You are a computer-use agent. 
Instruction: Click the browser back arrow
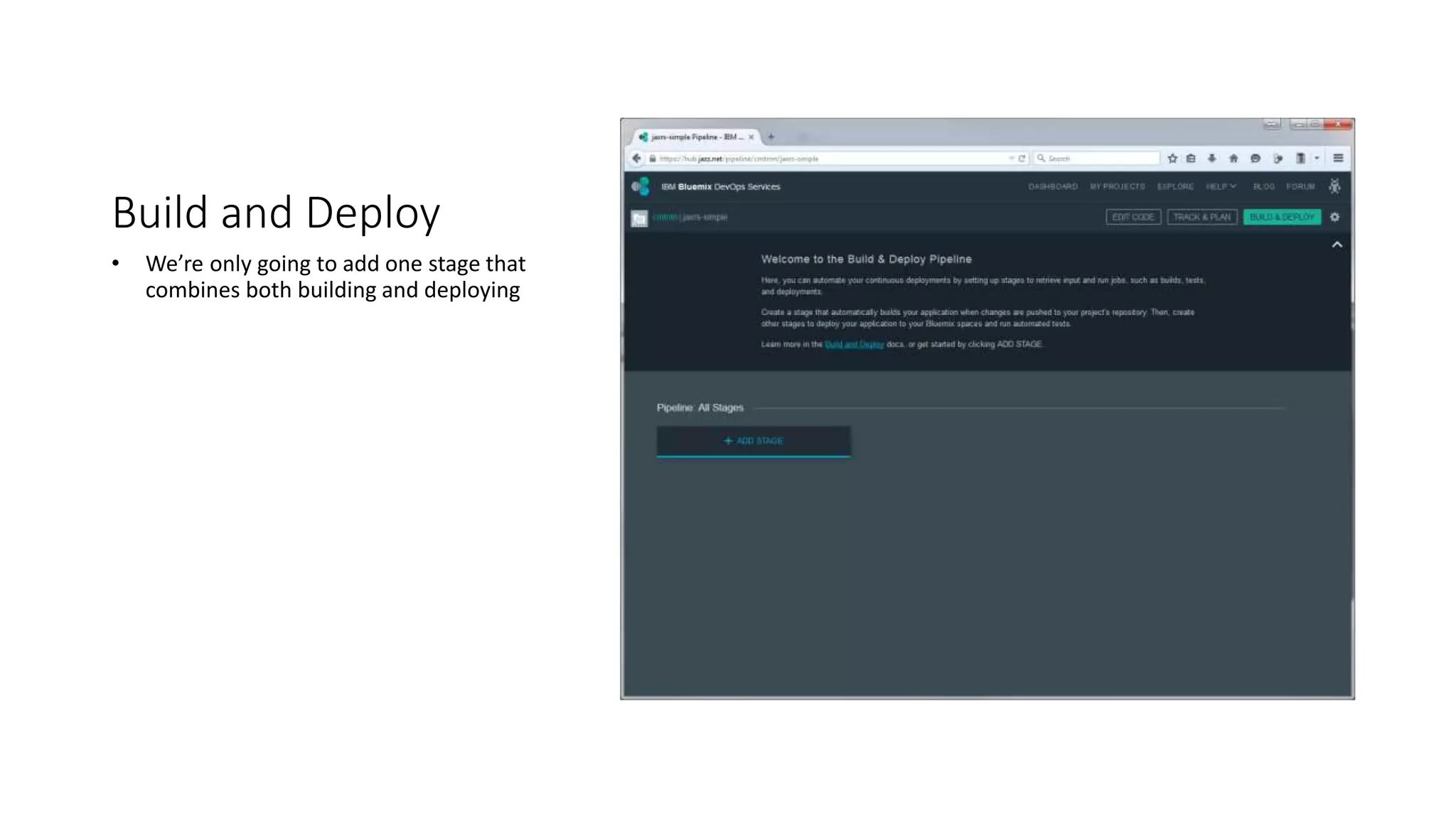[x=636, y=159]
